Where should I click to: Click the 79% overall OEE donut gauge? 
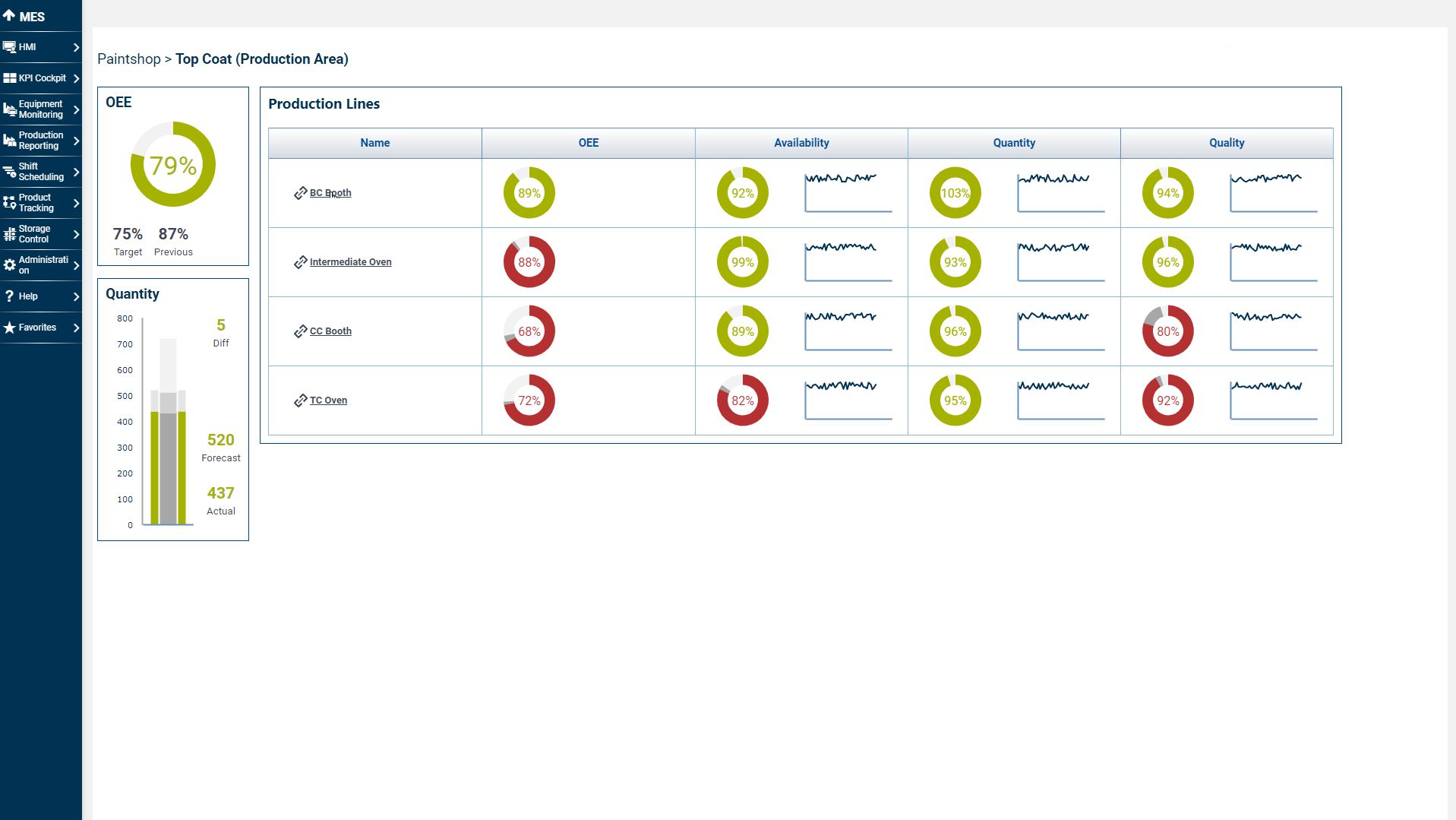coord(173,165)
